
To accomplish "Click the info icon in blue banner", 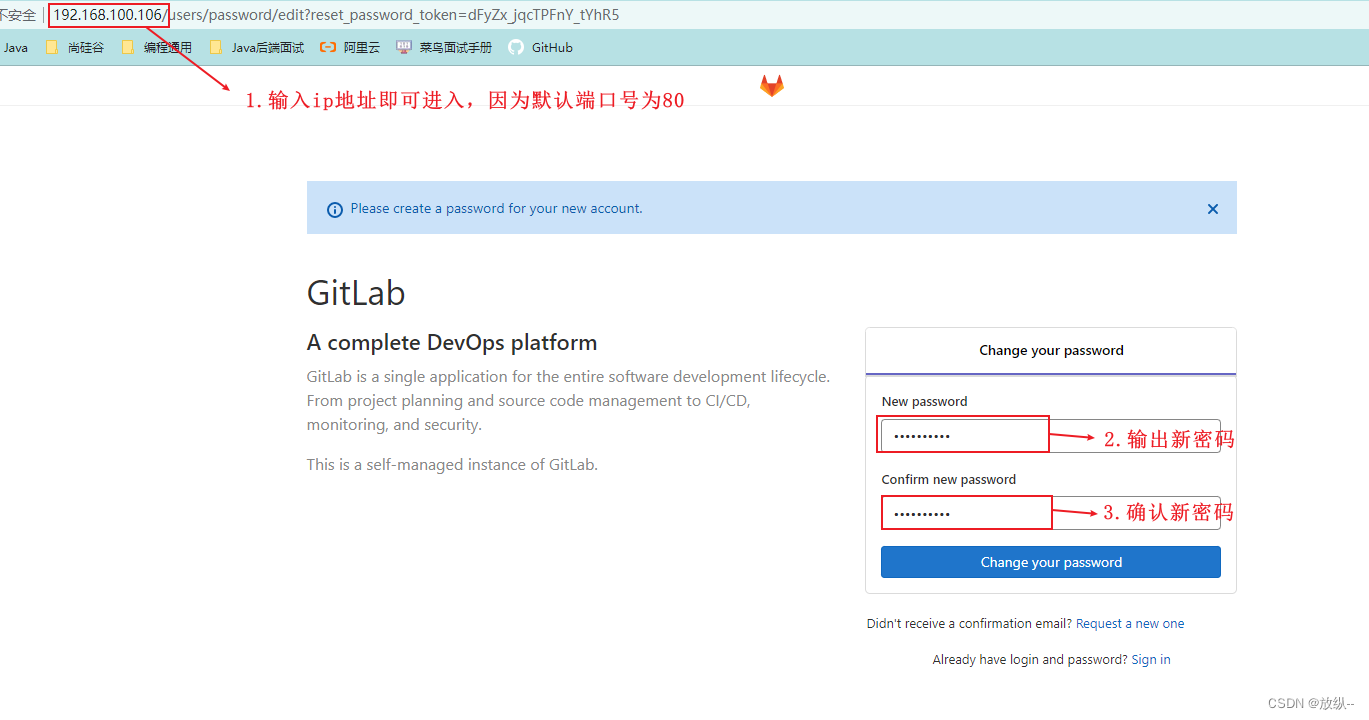I will point(335,209).
